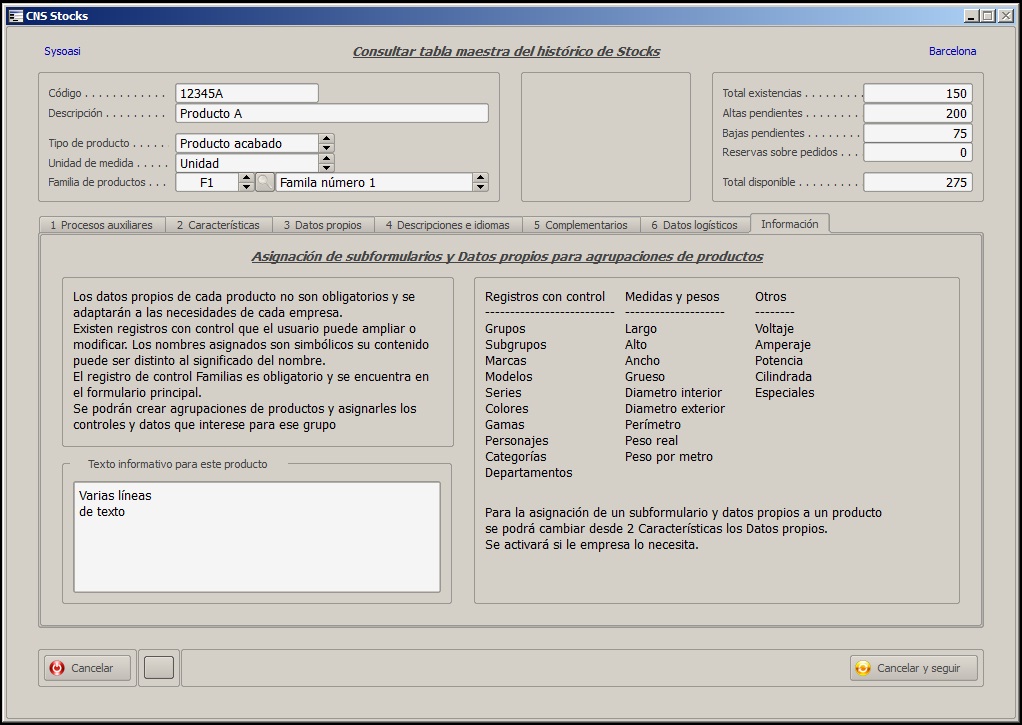
Task: Click the Código field containing 12345A
Action: pyautogui.click(x=247, y=93)
